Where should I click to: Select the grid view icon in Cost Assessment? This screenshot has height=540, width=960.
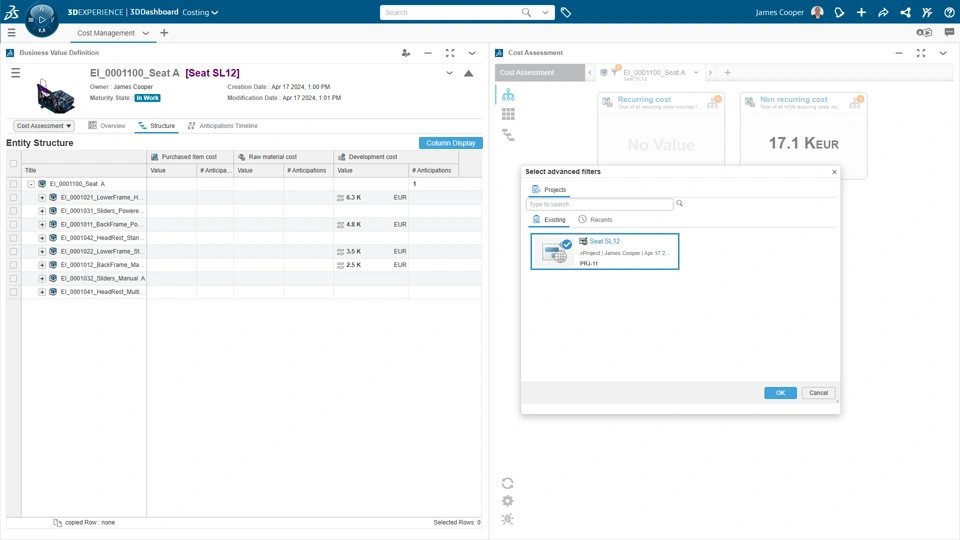tap(508, 114)
